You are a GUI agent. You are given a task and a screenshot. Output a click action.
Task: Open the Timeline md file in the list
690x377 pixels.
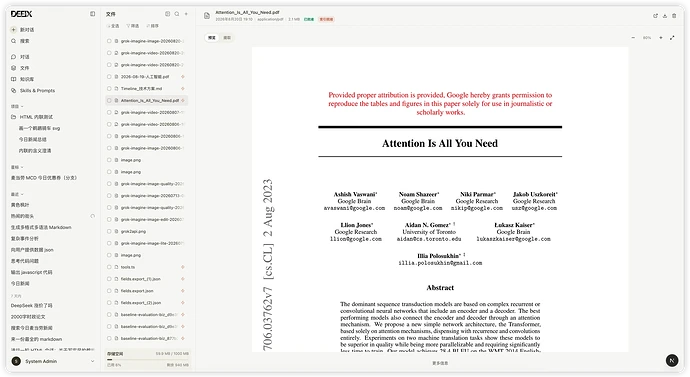[x=142, y=89]
